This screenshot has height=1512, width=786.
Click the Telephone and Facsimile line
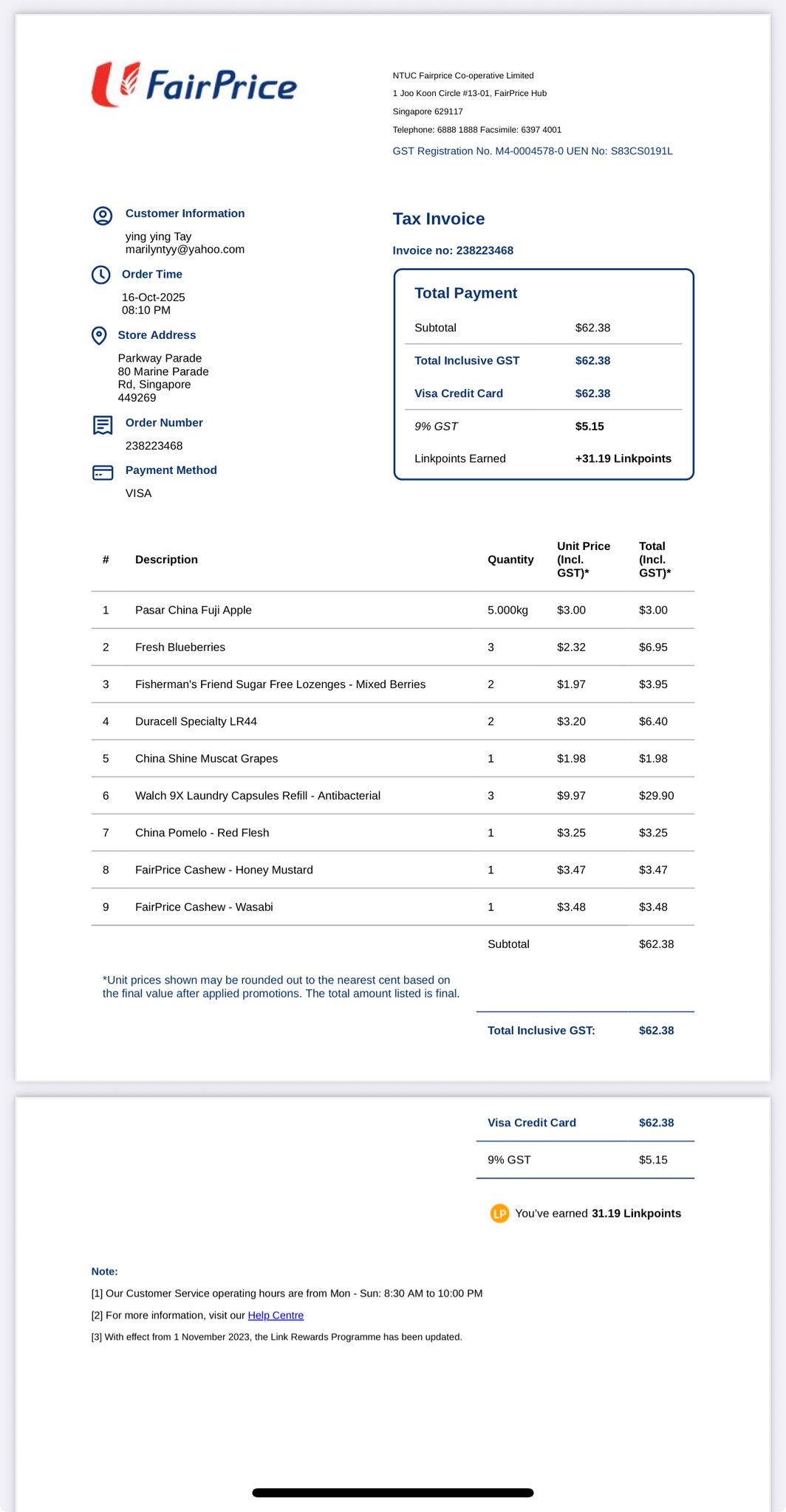tap(476, 129)
